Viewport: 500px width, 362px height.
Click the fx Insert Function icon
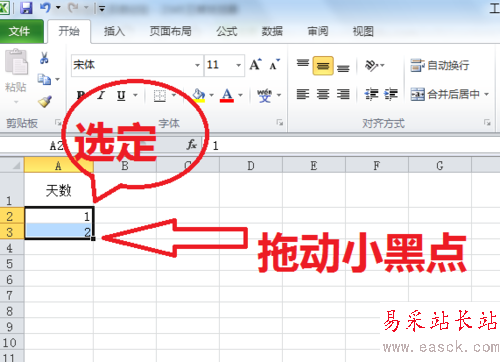[x=191, y=145]
